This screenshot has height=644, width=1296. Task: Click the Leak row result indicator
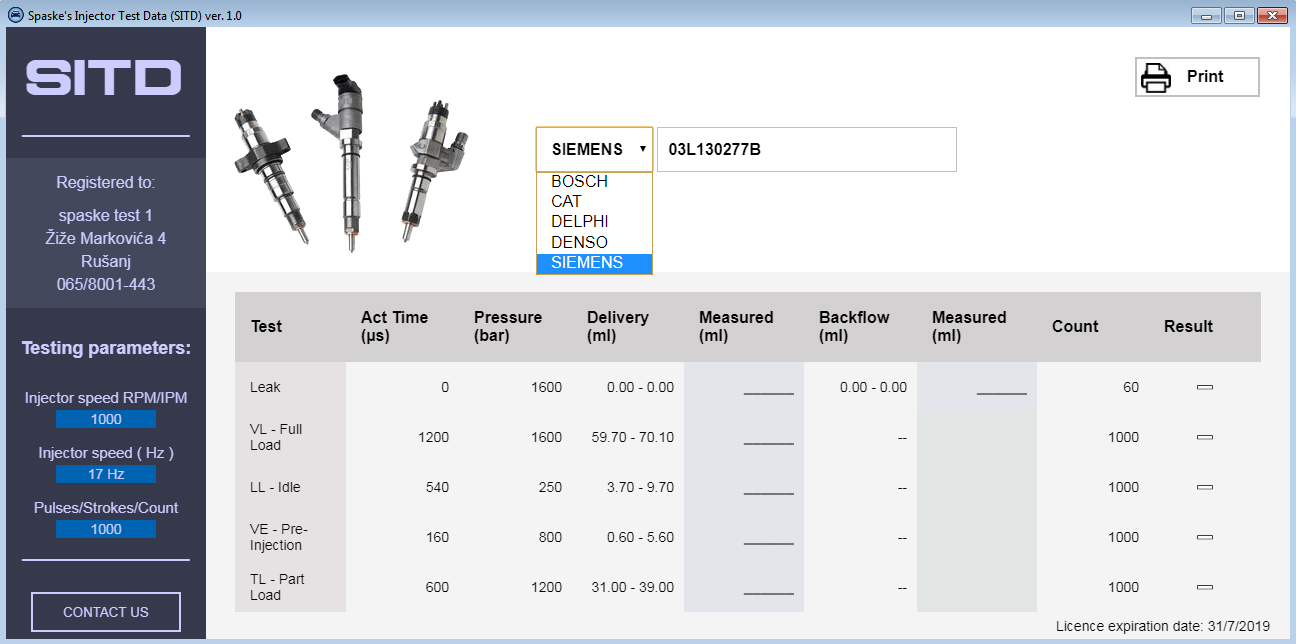tap(1204, 387)
